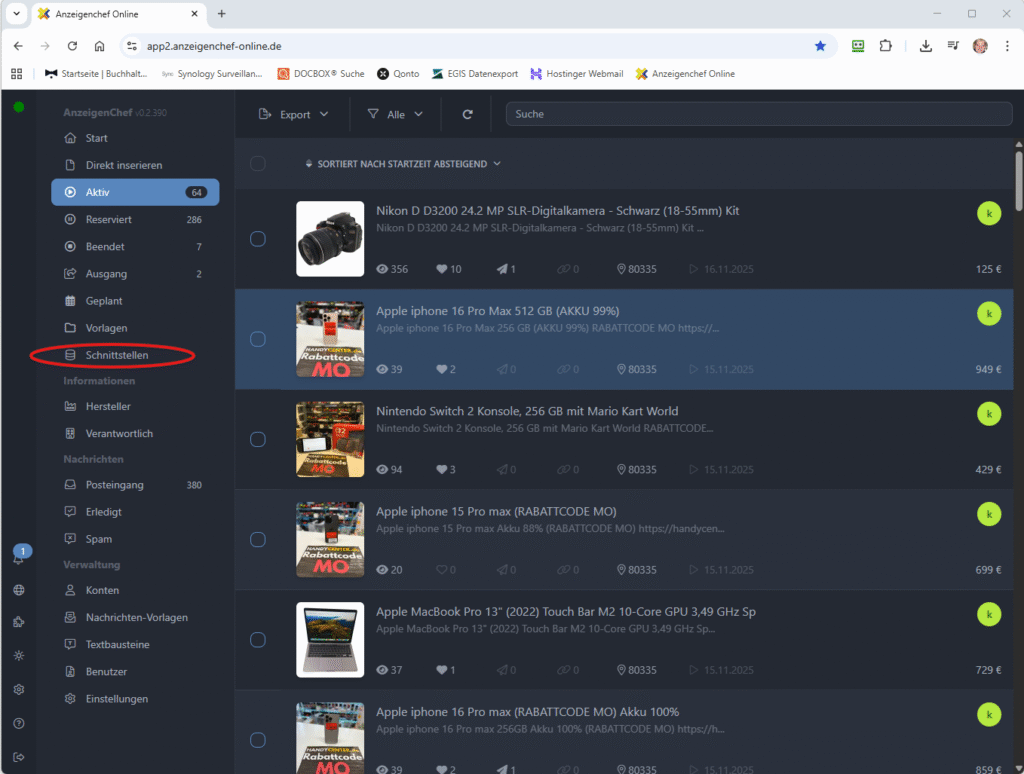The height and width of the screenshot is (774, 1024).
Task: Toggle the select-all checkbox in the list header
Action: point(257,163)
